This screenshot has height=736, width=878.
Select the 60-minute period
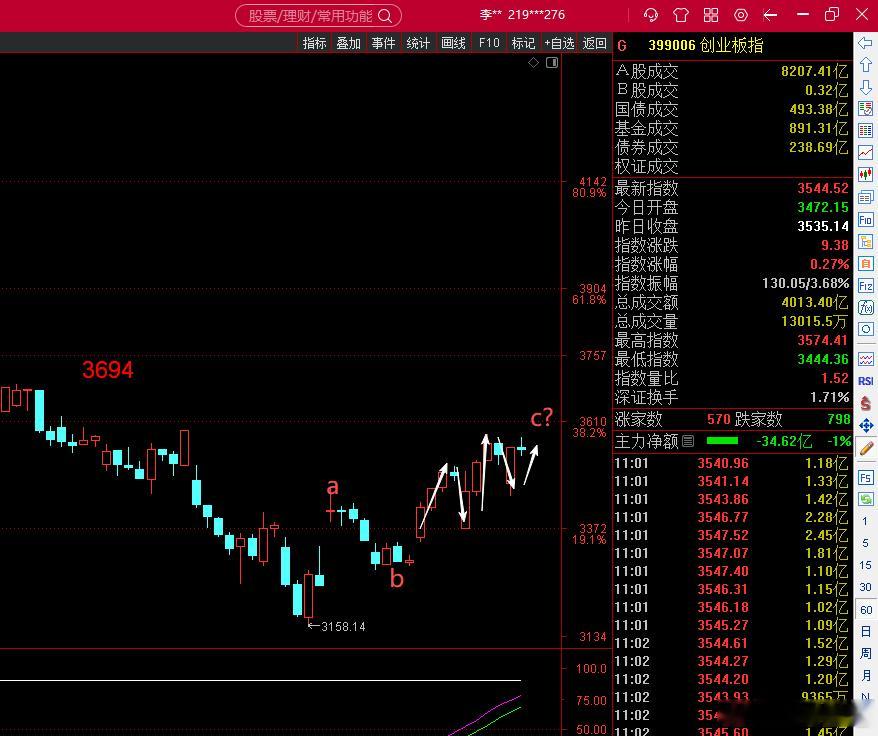(866, 609)
